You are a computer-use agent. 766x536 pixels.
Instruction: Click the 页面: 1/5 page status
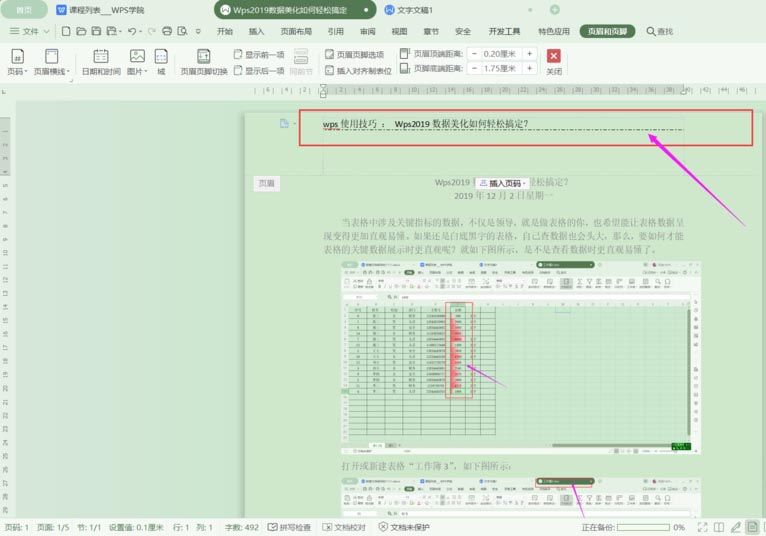click(53, 527)
